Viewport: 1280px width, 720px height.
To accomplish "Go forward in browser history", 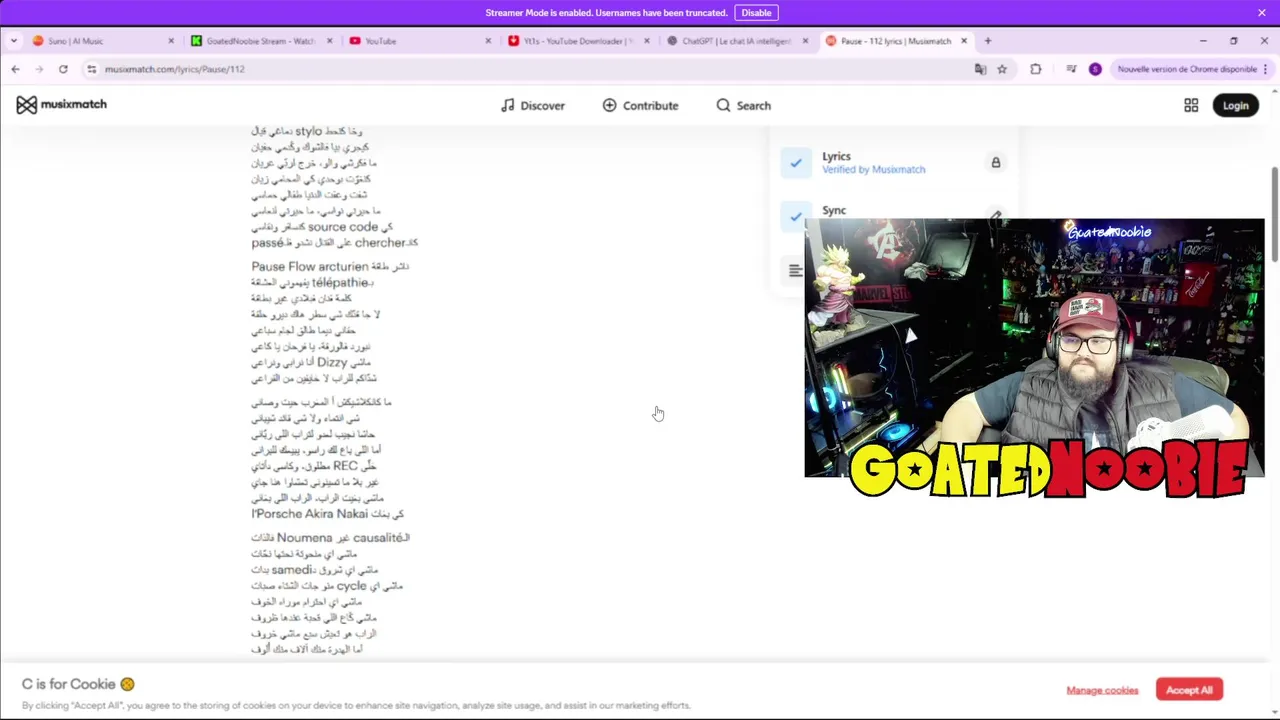I will coord(39,69).
